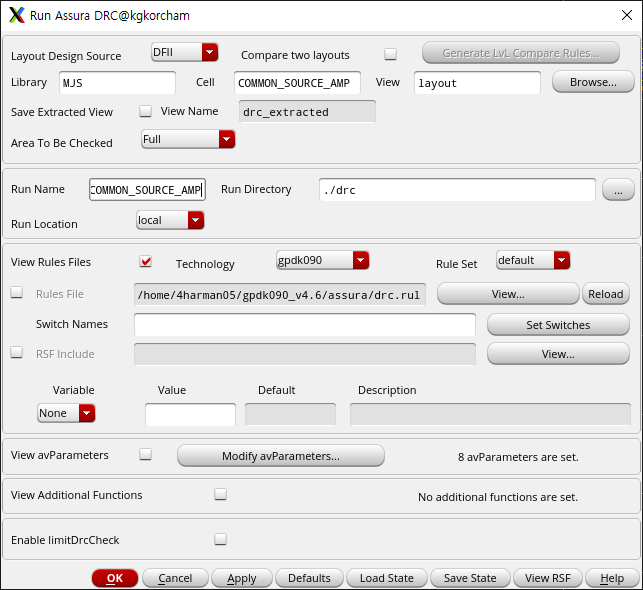Image resolution: width=643 pixels, height=590 pixels.
Task: Click the Modify avParameters button
Action: pos(281,456)
